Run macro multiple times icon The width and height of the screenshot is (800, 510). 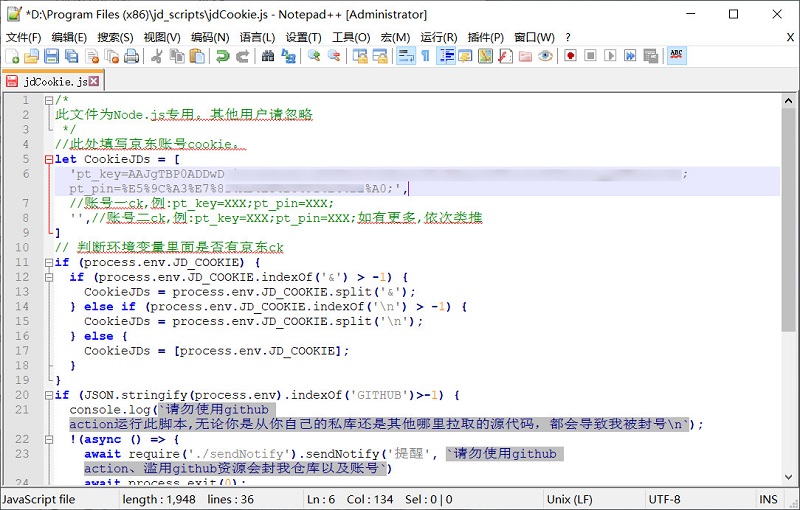pyautogui.click(x=631, y=56)
